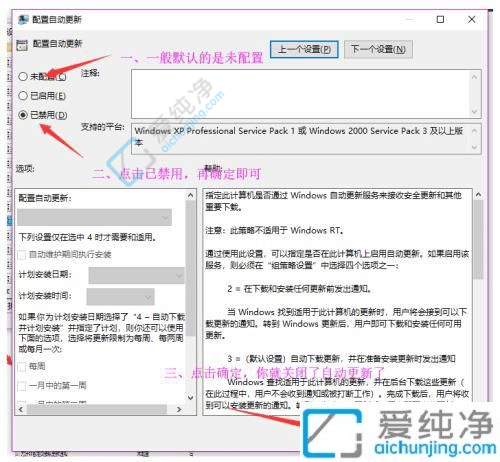
Task: Open the 计划安装日期 dropdown
Action: 136,276
